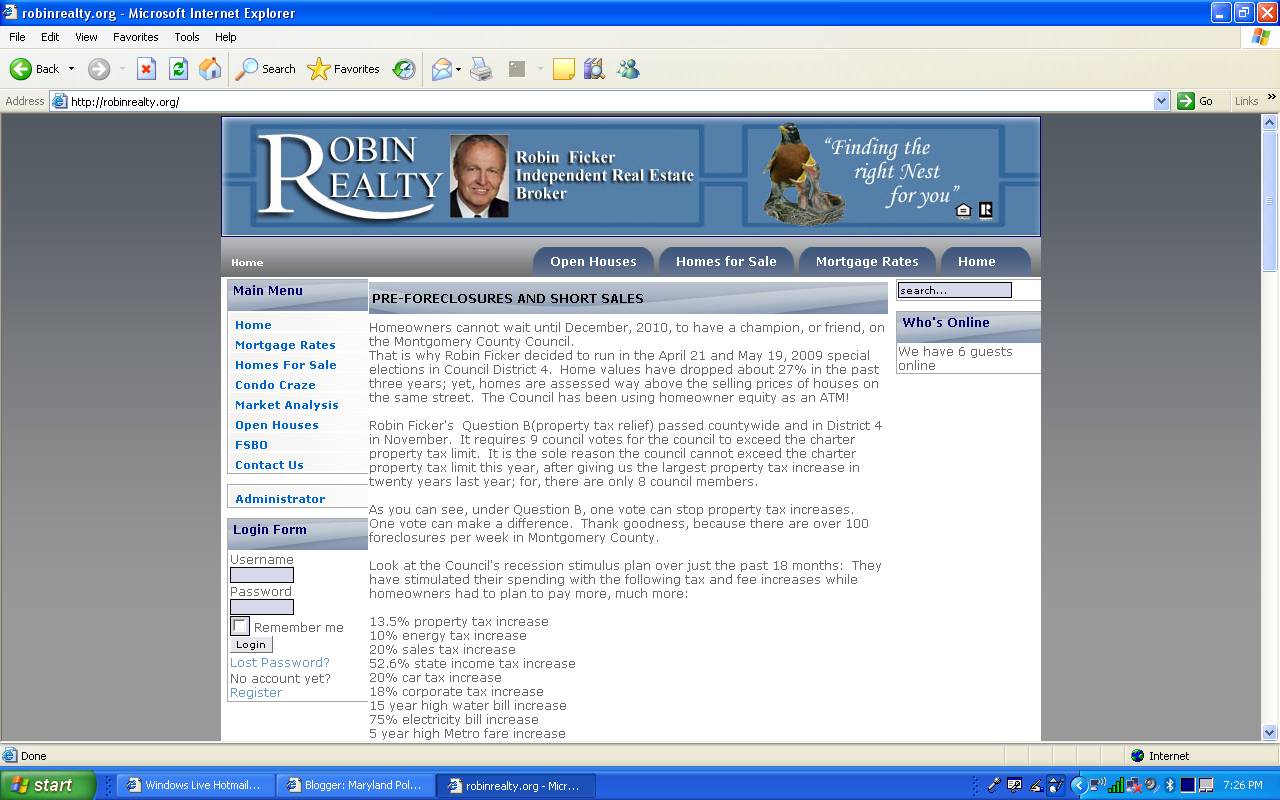This screenshot has width=1280, height=800.
Task: Open the Favorites menu in the menu bar
Action: tap(136, 37)
